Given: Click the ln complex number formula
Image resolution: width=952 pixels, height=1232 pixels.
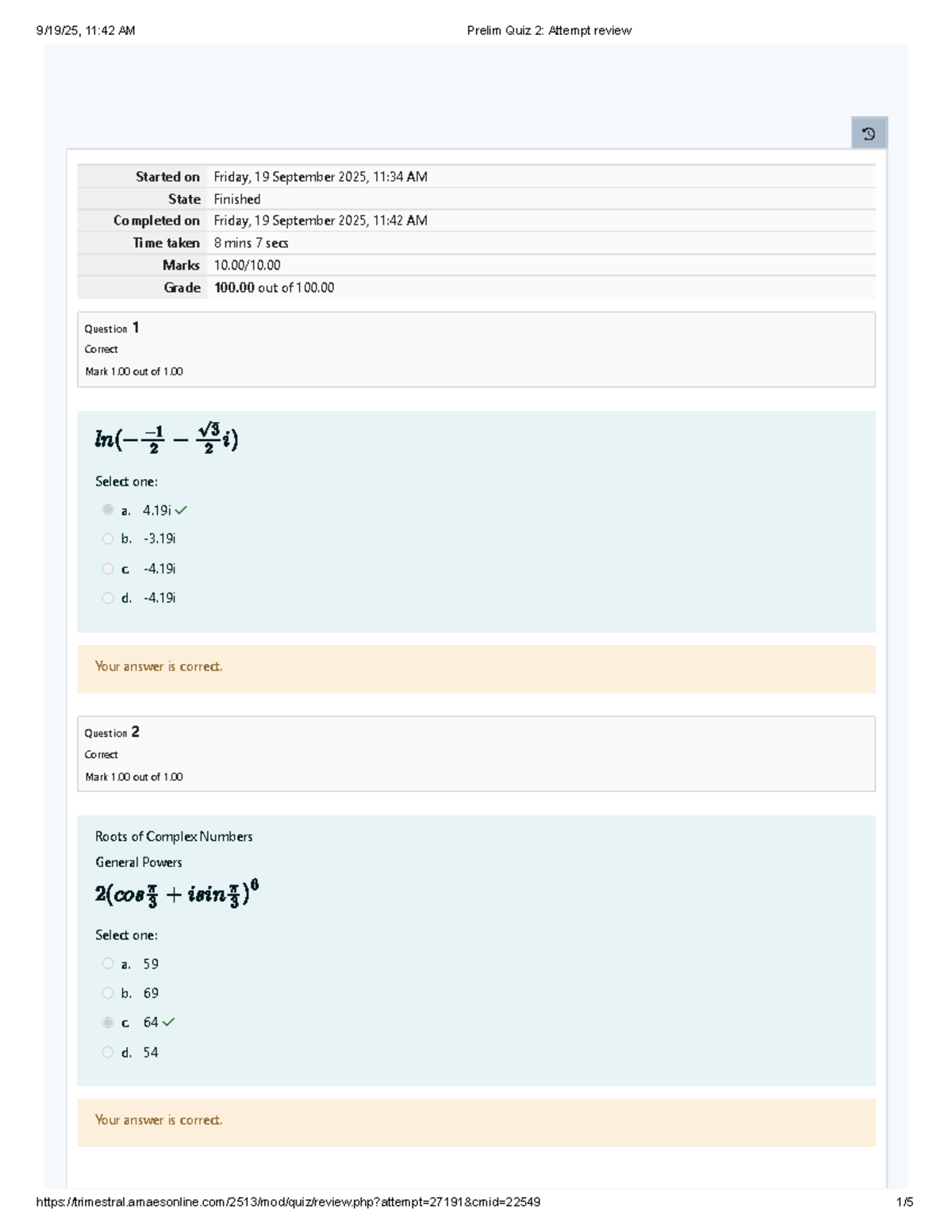Looking at the screenshot, I should point(167,438).
